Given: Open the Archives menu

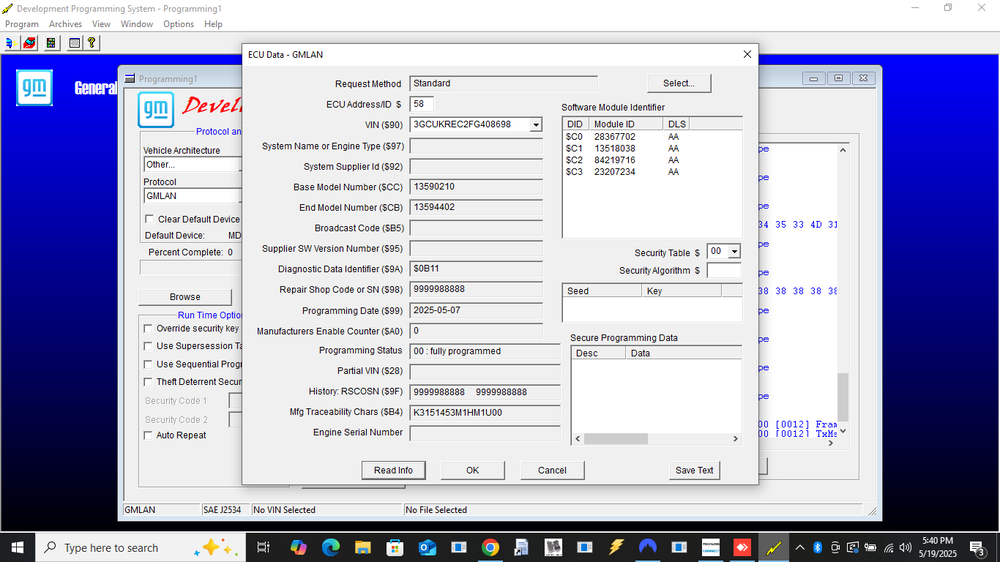Looking at the screenshot, I should pyautogui.click(x=65, y=24).
